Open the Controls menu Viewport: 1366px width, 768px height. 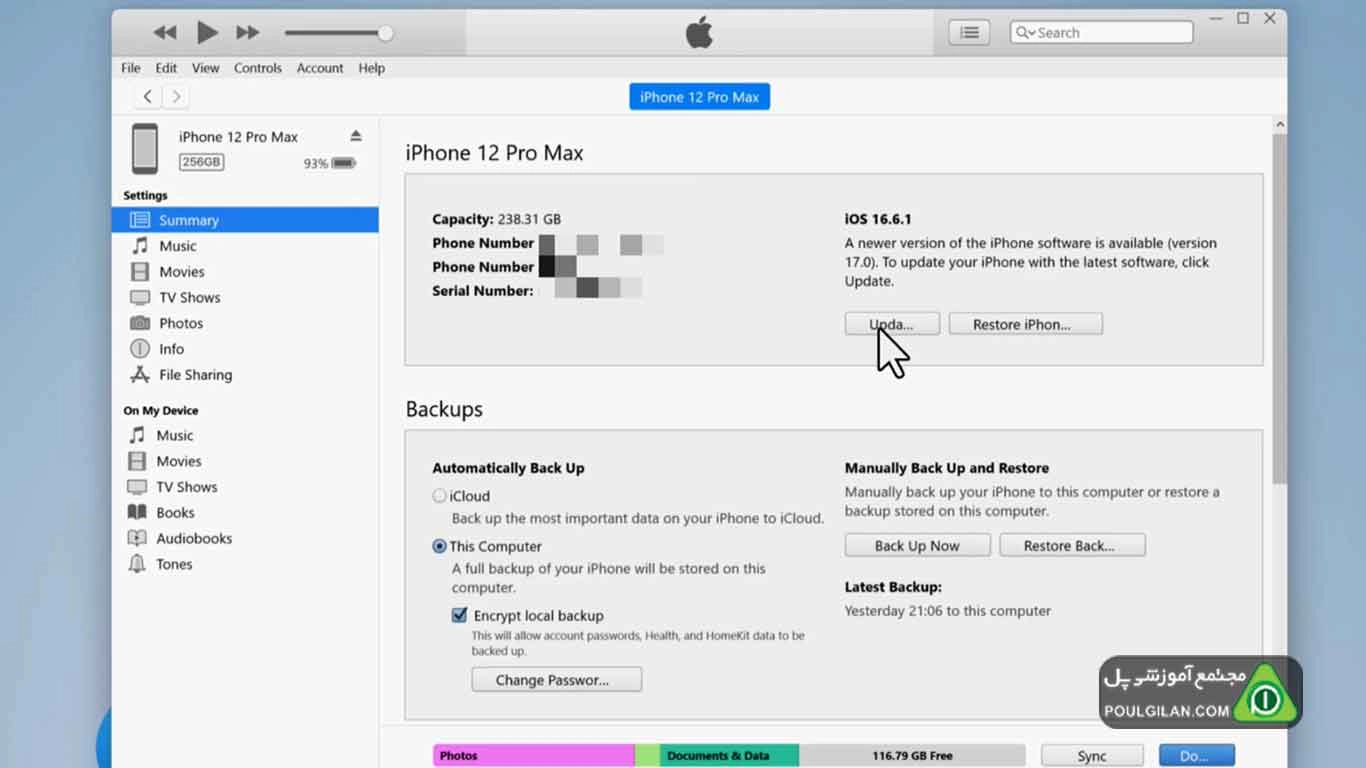(x=258, y=68)
